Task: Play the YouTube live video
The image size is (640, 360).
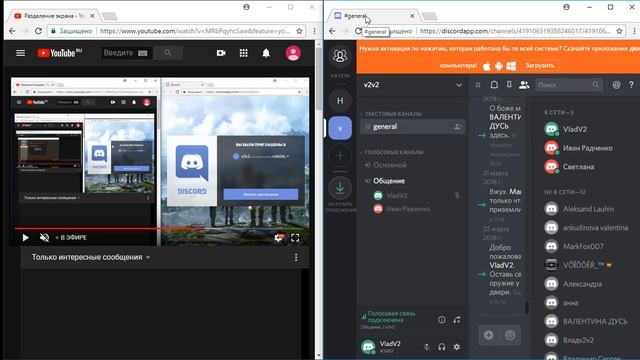Action: tap(25, 238)
